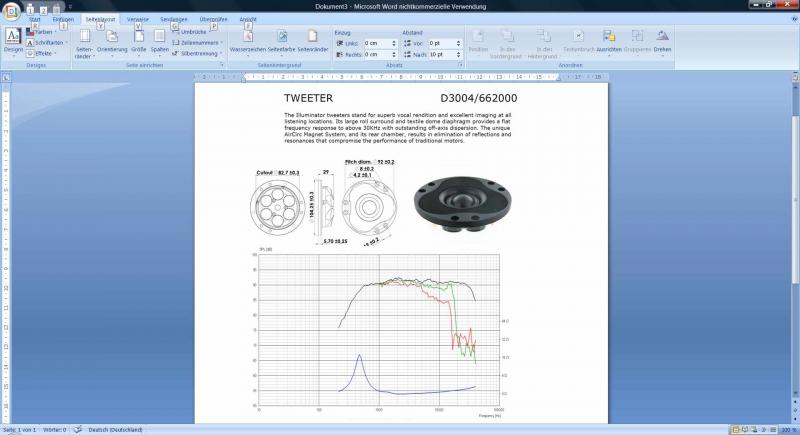
Task: Click the first Quick Access toolbar icon
Action: (x=30, y=9)
